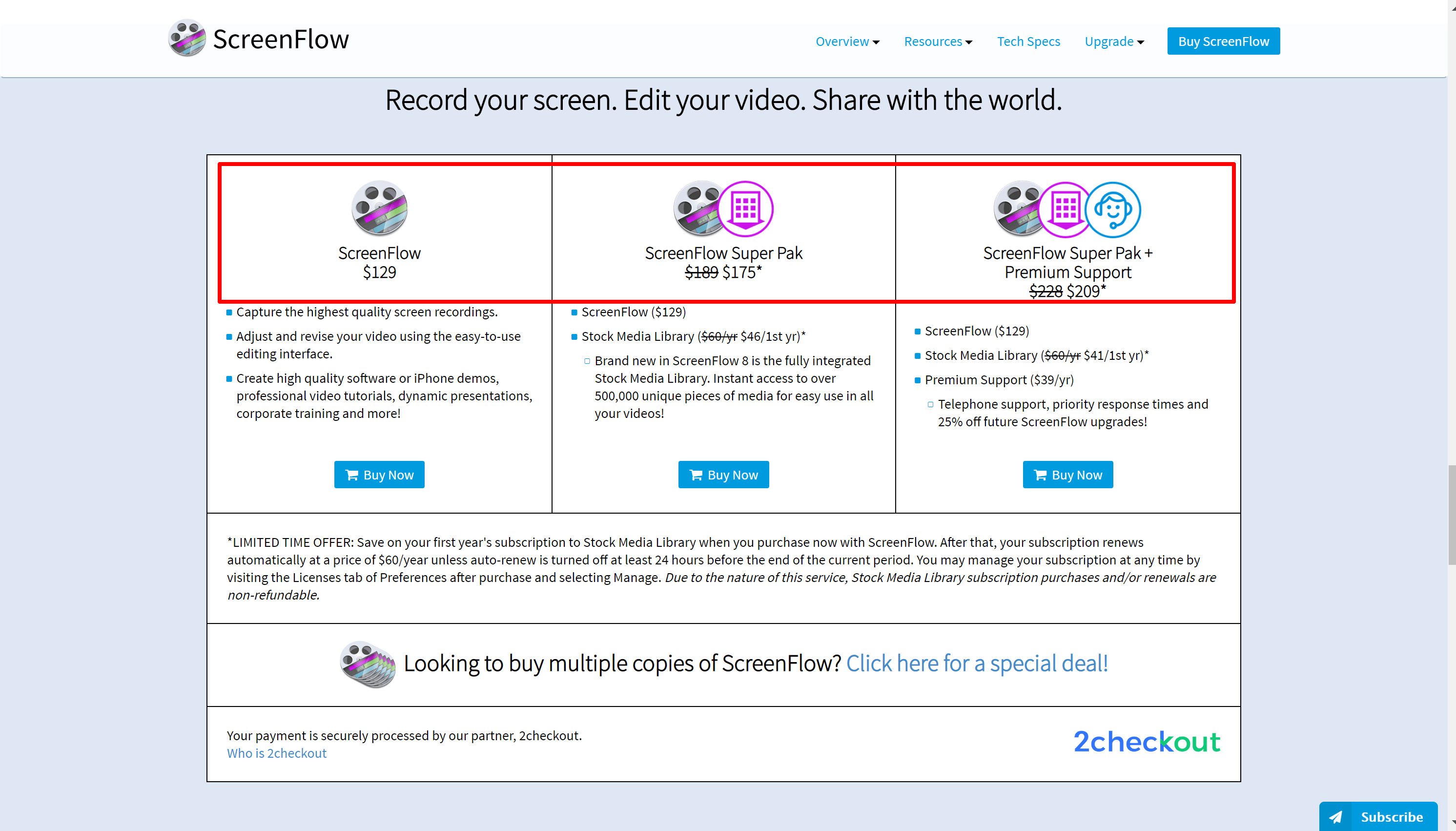This screenshot has height=831, width=1456.
Task: Click the '$228 $209*' price text
Action: [1067, 291]
